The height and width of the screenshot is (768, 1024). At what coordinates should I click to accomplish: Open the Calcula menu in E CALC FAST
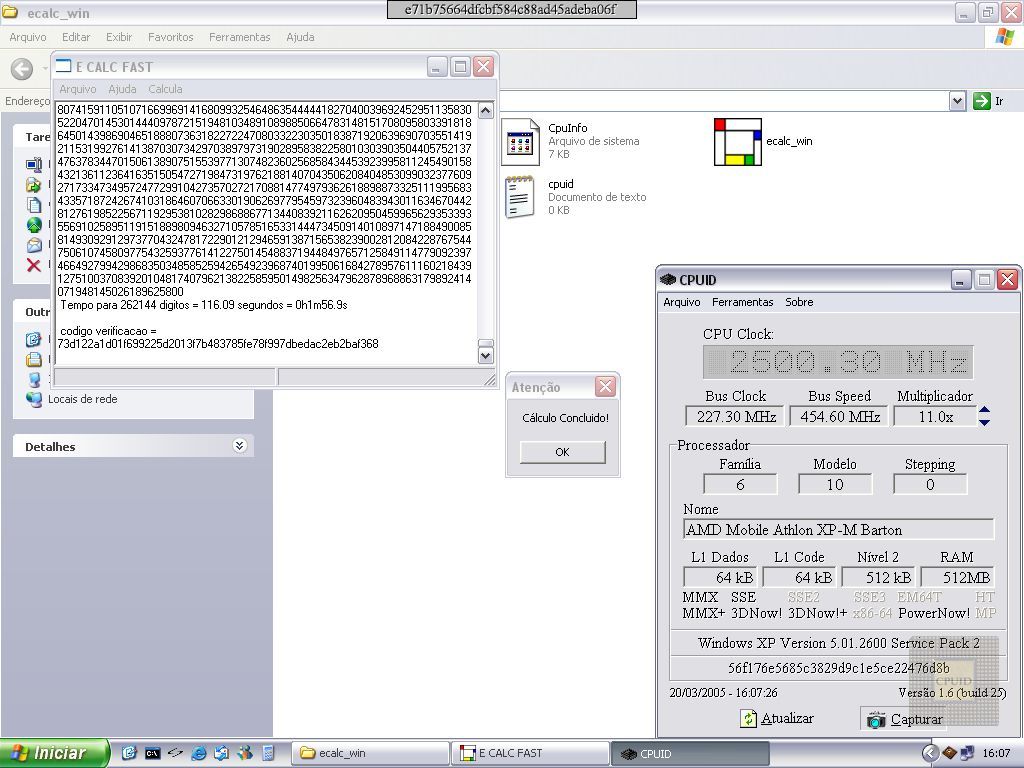(x=165, y=89)
